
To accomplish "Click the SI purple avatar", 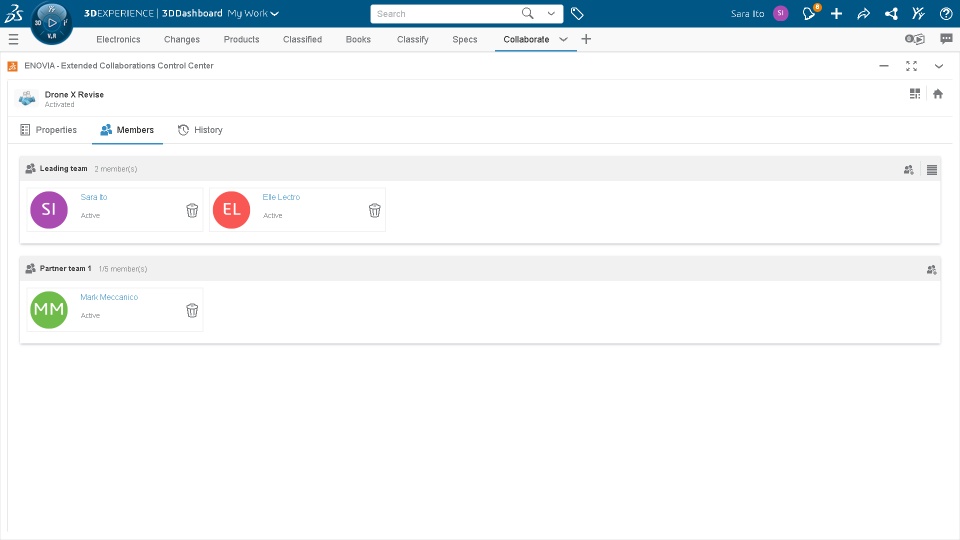I will point(49,209).
